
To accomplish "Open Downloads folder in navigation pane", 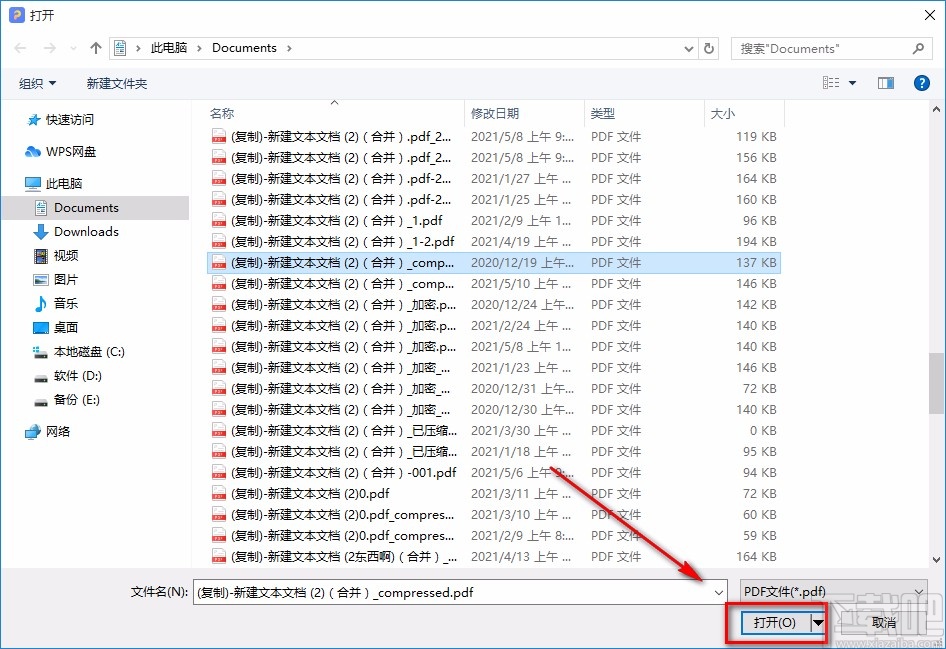I will [86, 232].
